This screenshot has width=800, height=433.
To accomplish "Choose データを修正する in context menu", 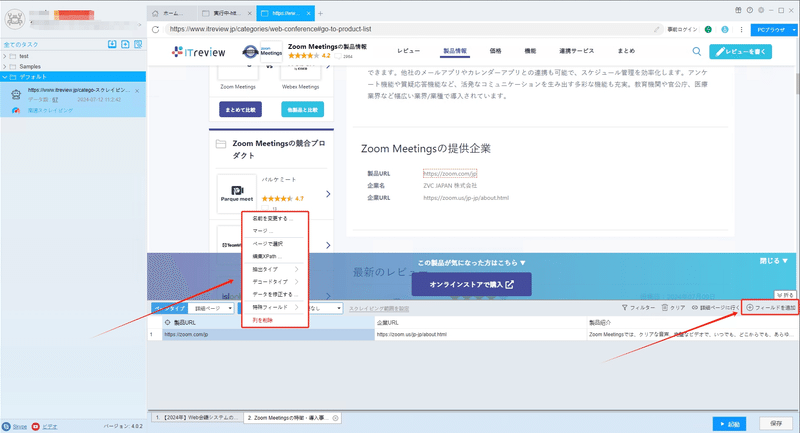I will pyautogui.click(x=273, y=294).
